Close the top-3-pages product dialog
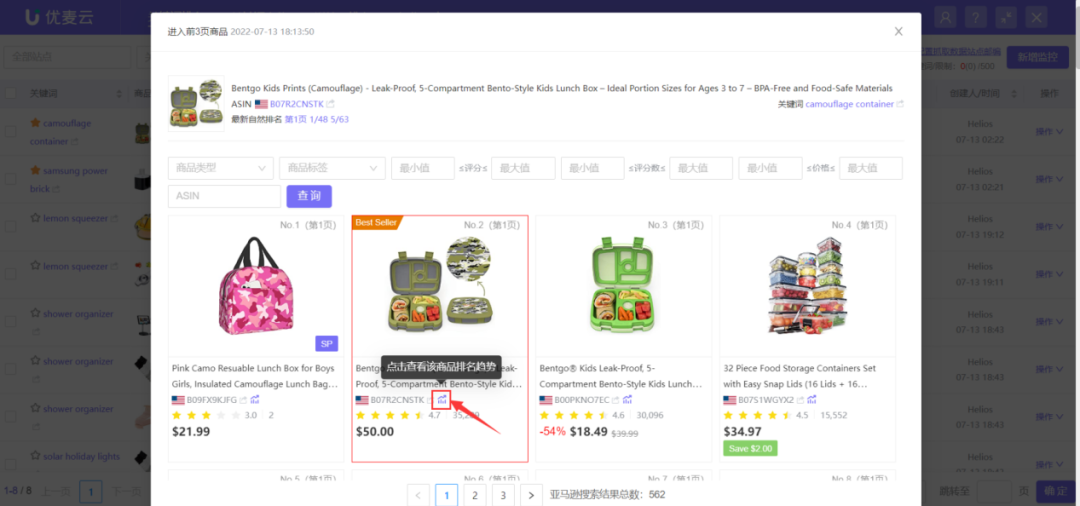This screenshot has width=1080, height=506. (x=898, y=32)
